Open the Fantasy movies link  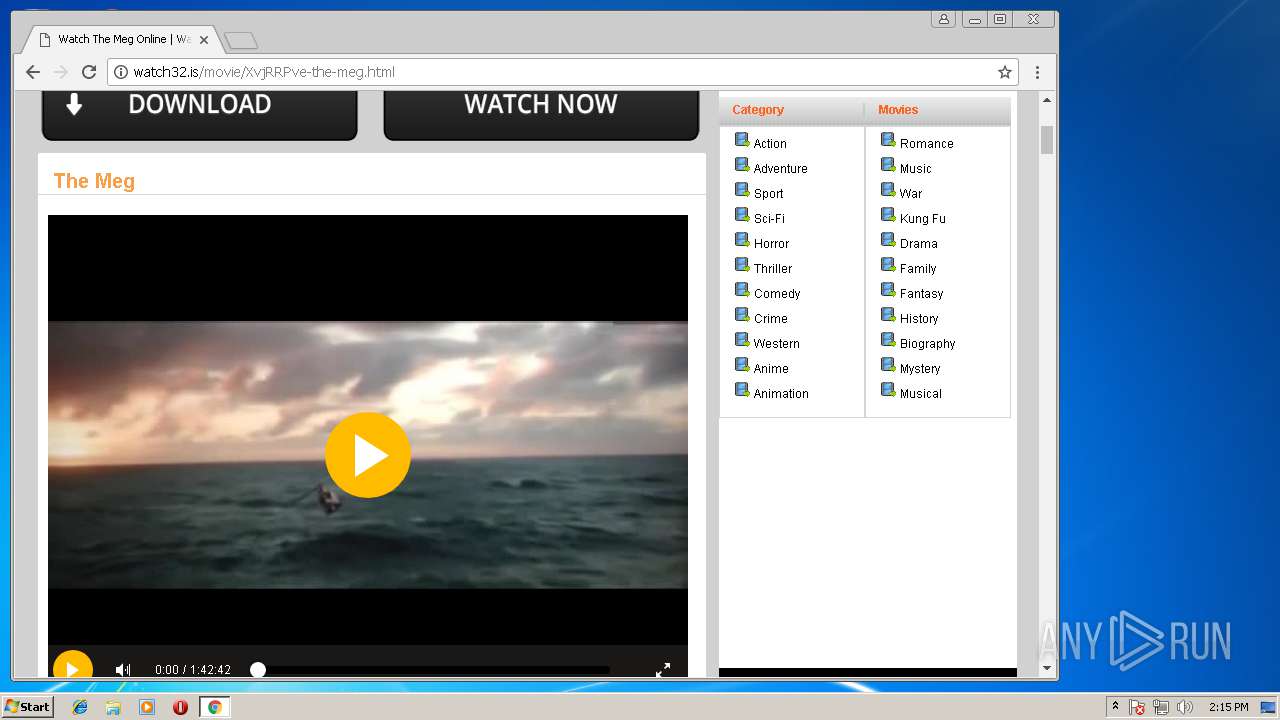pyautogui.click(x=921, y=294)
